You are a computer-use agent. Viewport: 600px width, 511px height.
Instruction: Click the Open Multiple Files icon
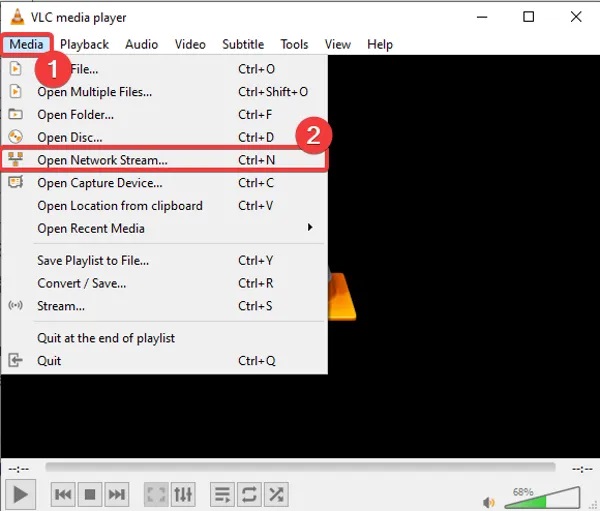coord(15,92)
